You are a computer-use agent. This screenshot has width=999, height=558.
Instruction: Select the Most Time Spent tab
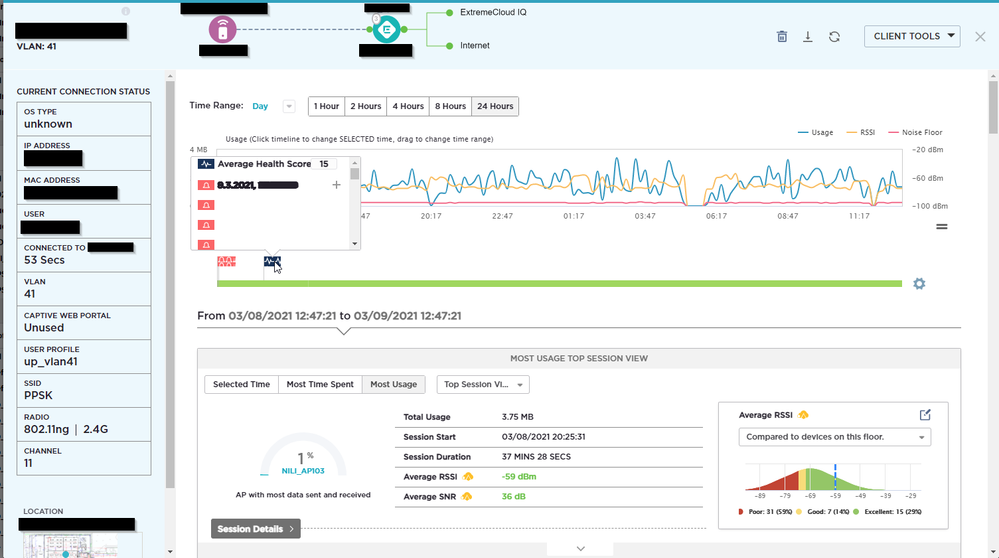click(320, 385)
